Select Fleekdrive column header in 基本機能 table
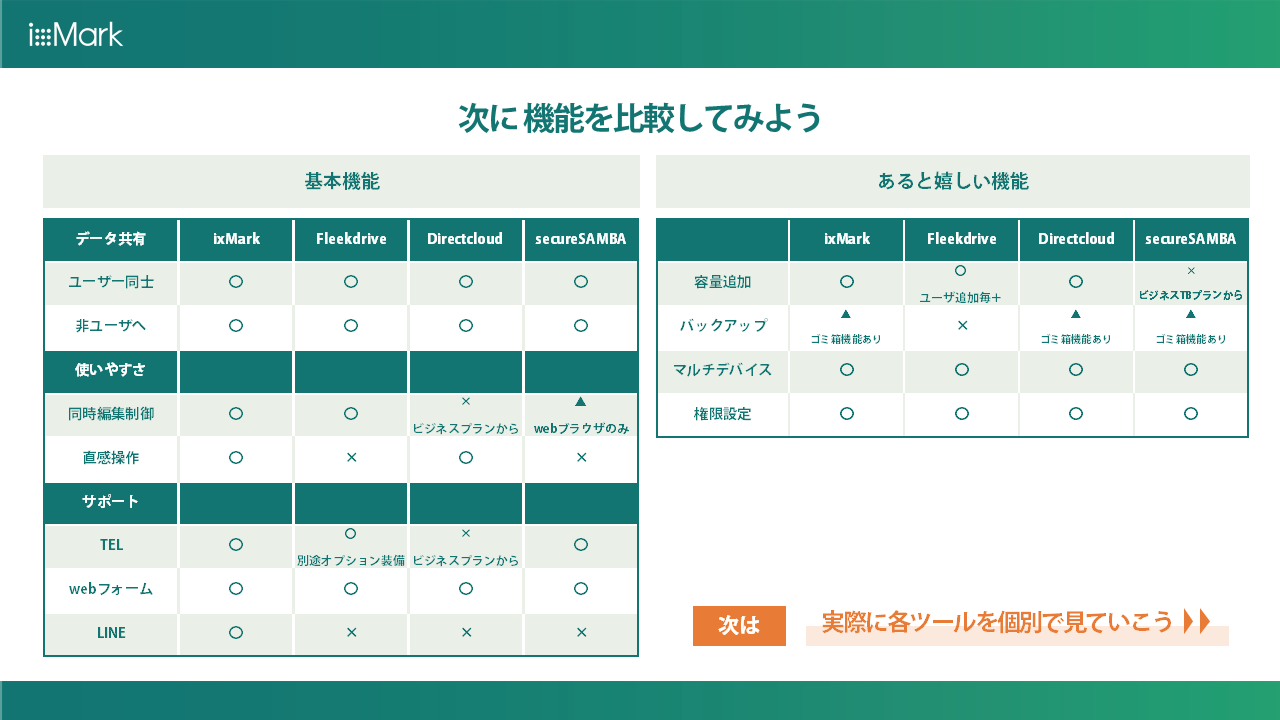 [351, 239]
